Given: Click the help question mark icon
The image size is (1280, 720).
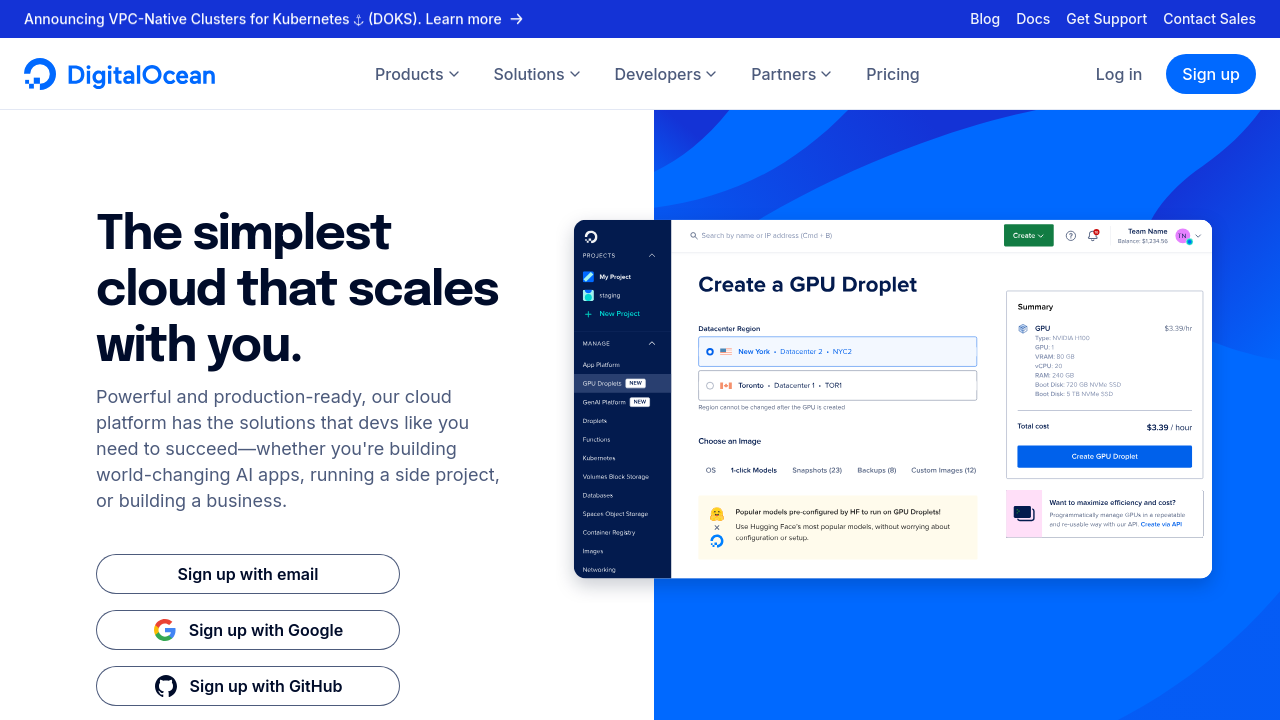Looking at the screenshot, I should click(1071, 236).
